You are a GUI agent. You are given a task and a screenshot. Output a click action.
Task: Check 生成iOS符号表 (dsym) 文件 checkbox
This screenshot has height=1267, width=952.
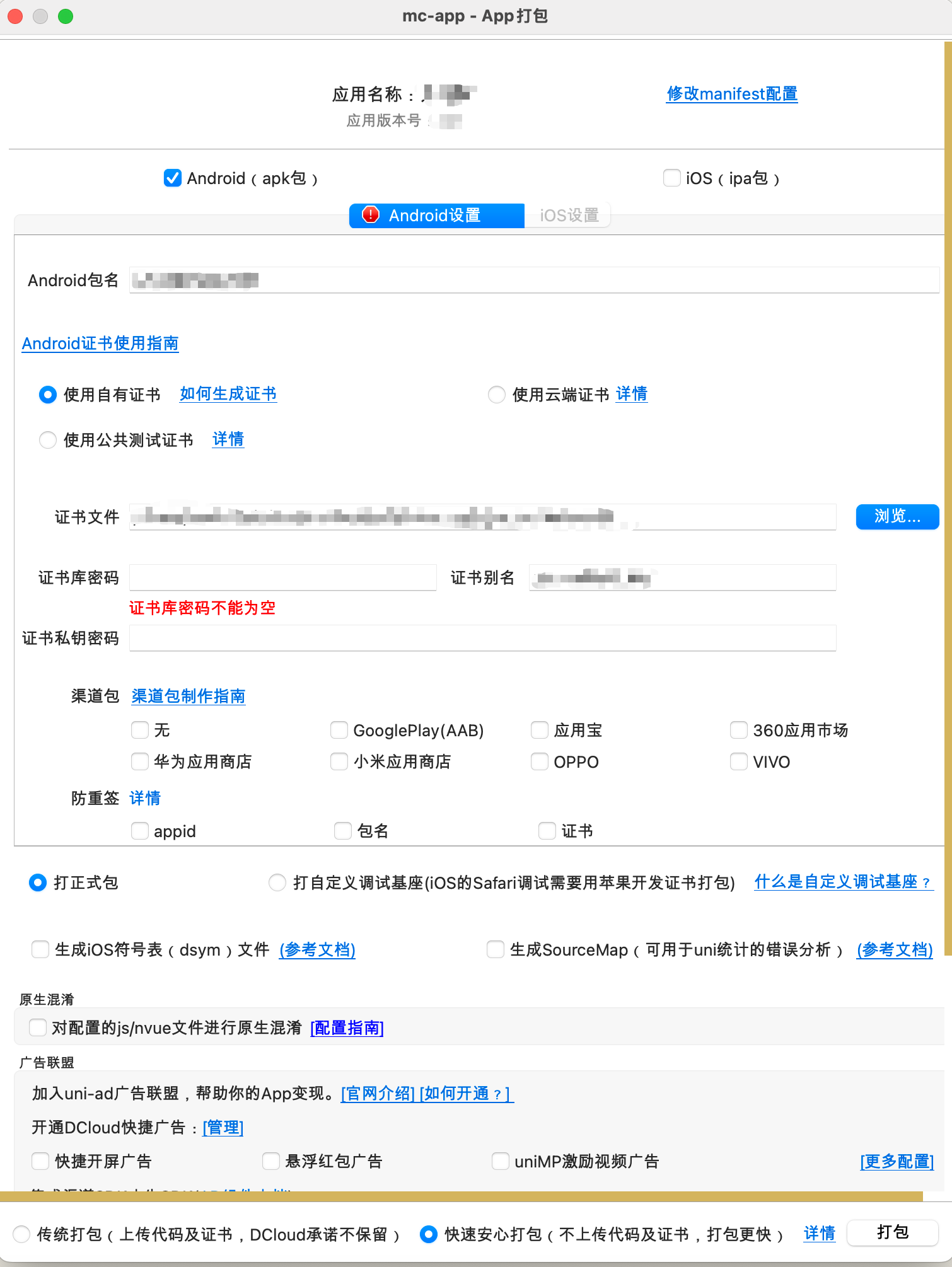[x=40, y=949]
